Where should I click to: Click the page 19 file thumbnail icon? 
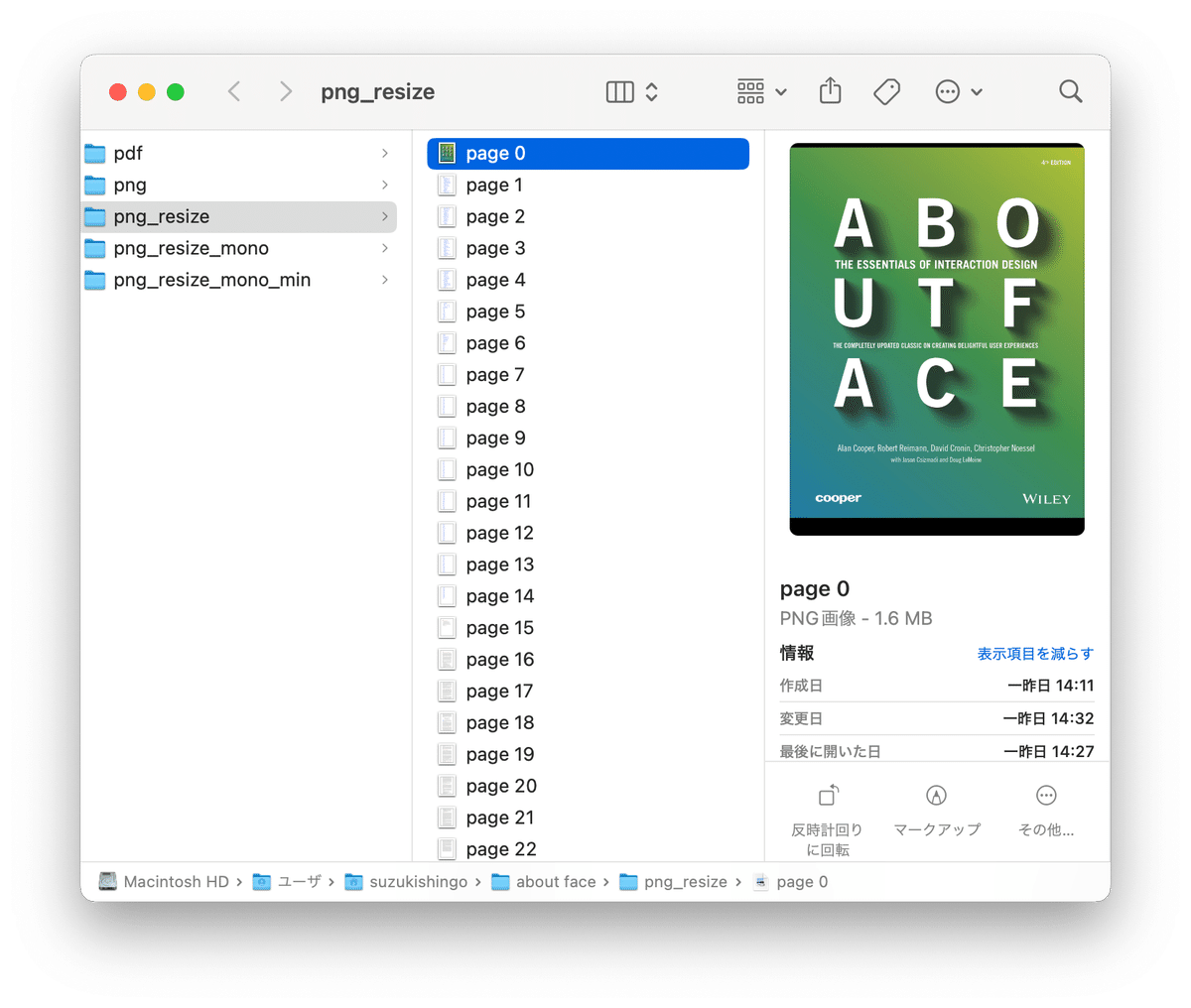click(448, 755)
